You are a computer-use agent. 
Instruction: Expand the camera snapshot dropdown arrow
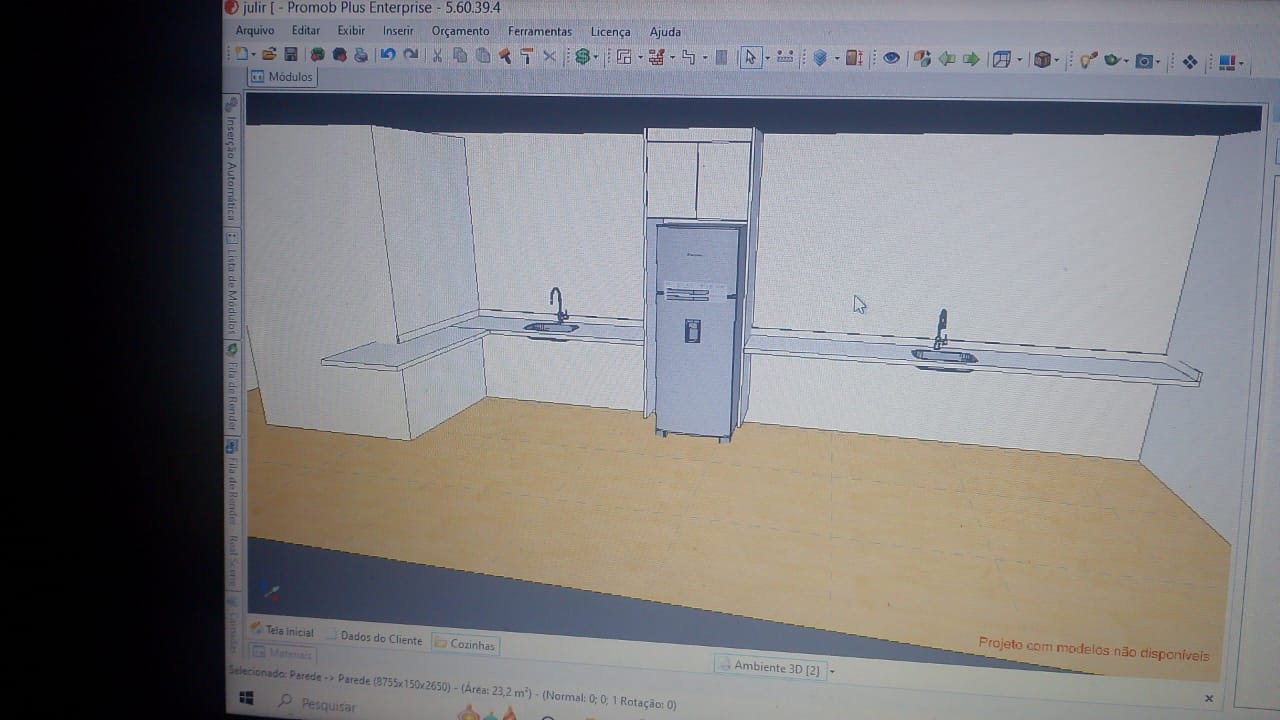[x=1158, y=62]
